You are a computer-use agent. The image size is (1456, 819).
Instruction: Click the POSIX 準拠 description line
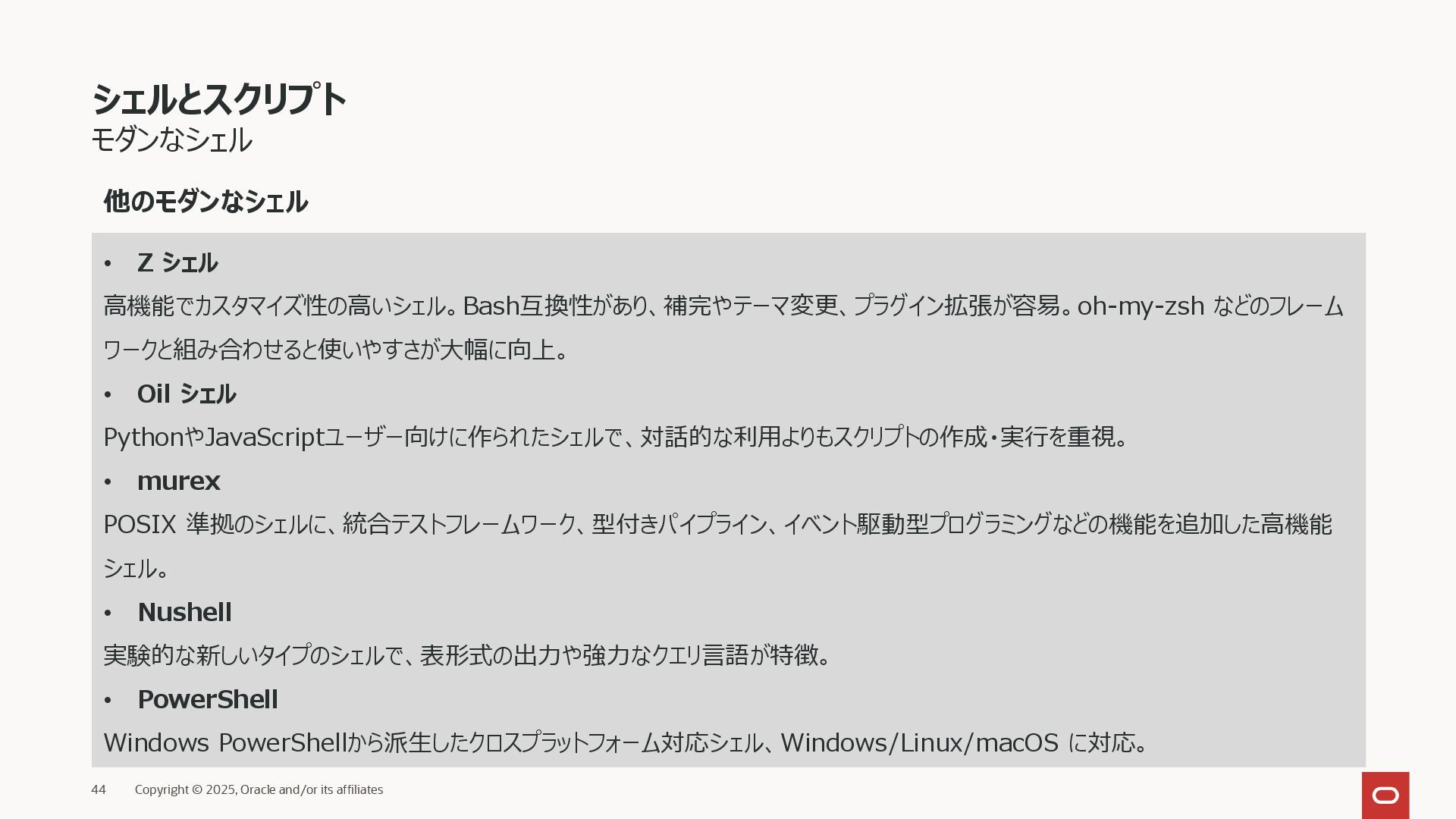click(x=717, y=524)
